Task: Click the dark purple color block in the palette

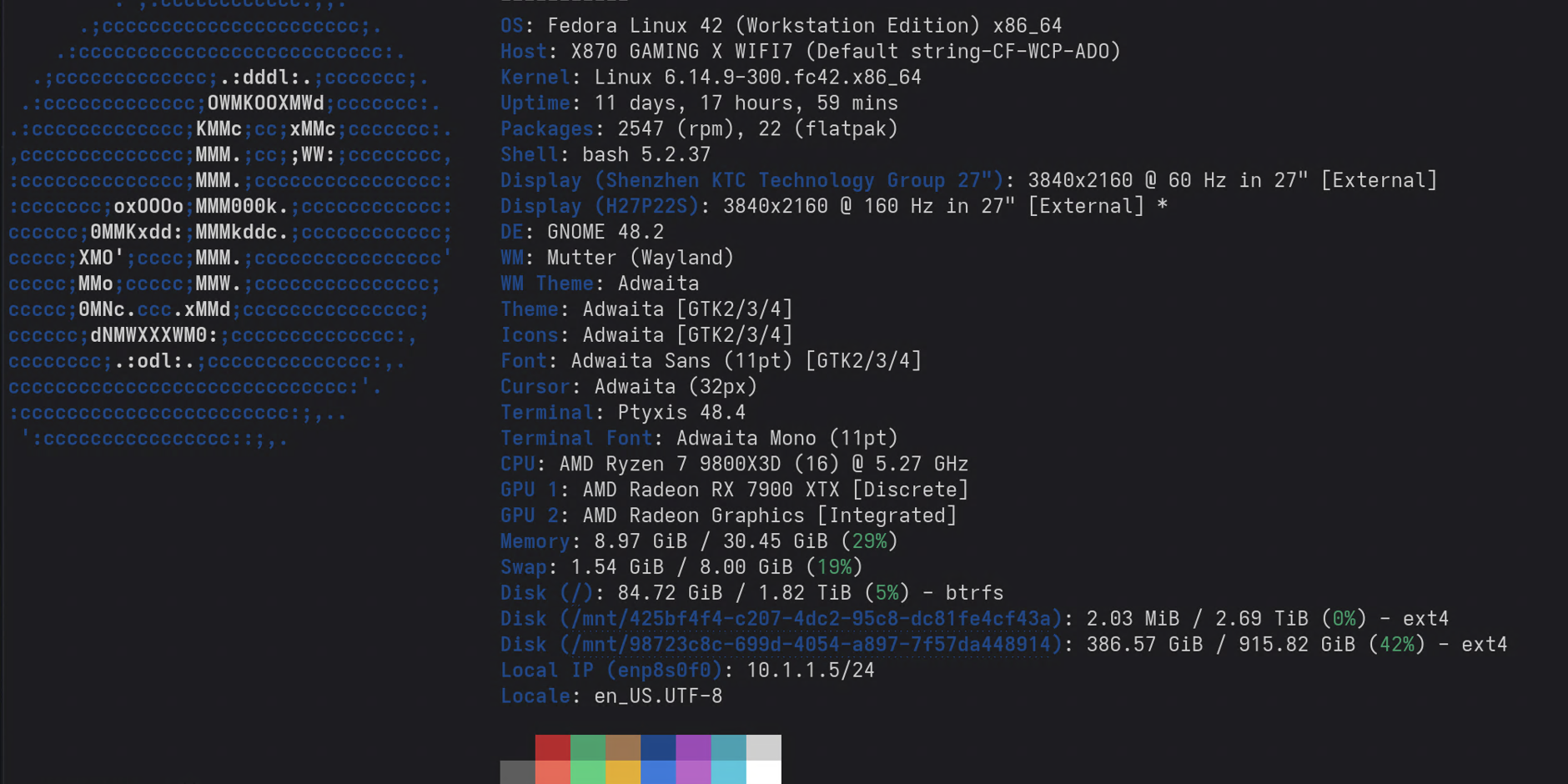Action: tap(693, 747)
